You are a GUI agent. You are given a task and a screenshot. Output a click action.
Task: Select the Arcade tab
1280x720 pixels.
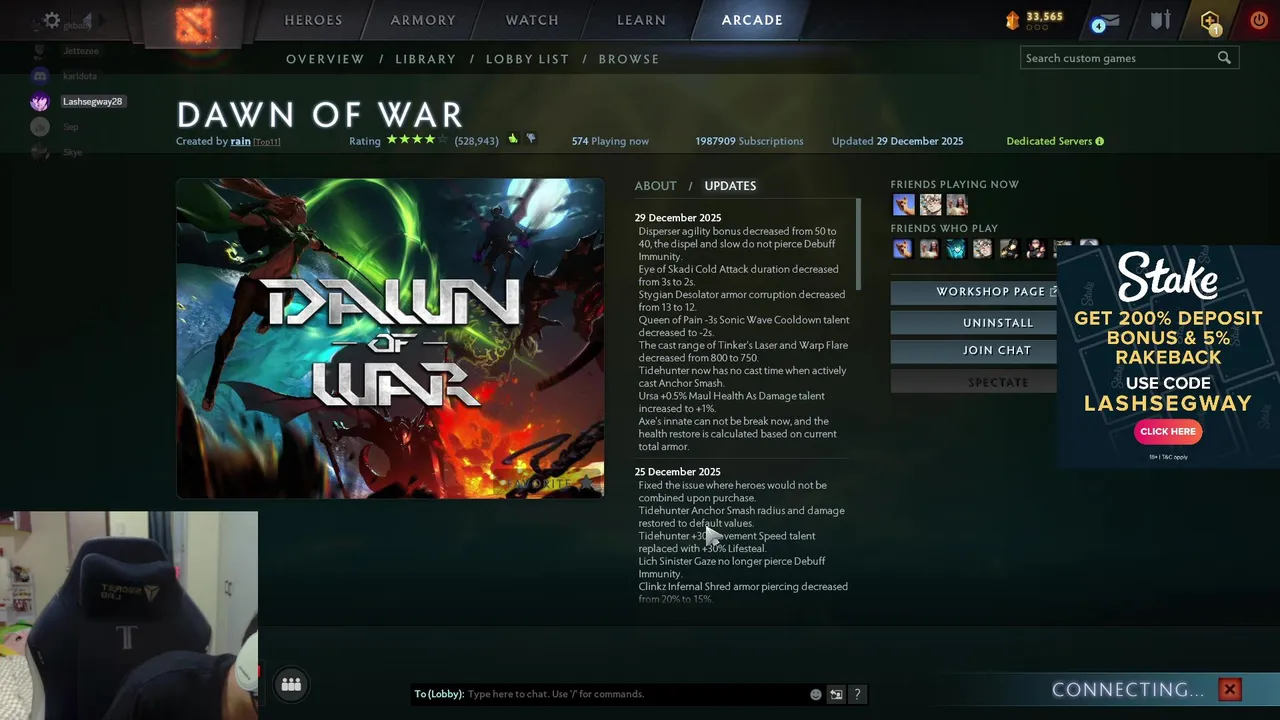(752, 20)
